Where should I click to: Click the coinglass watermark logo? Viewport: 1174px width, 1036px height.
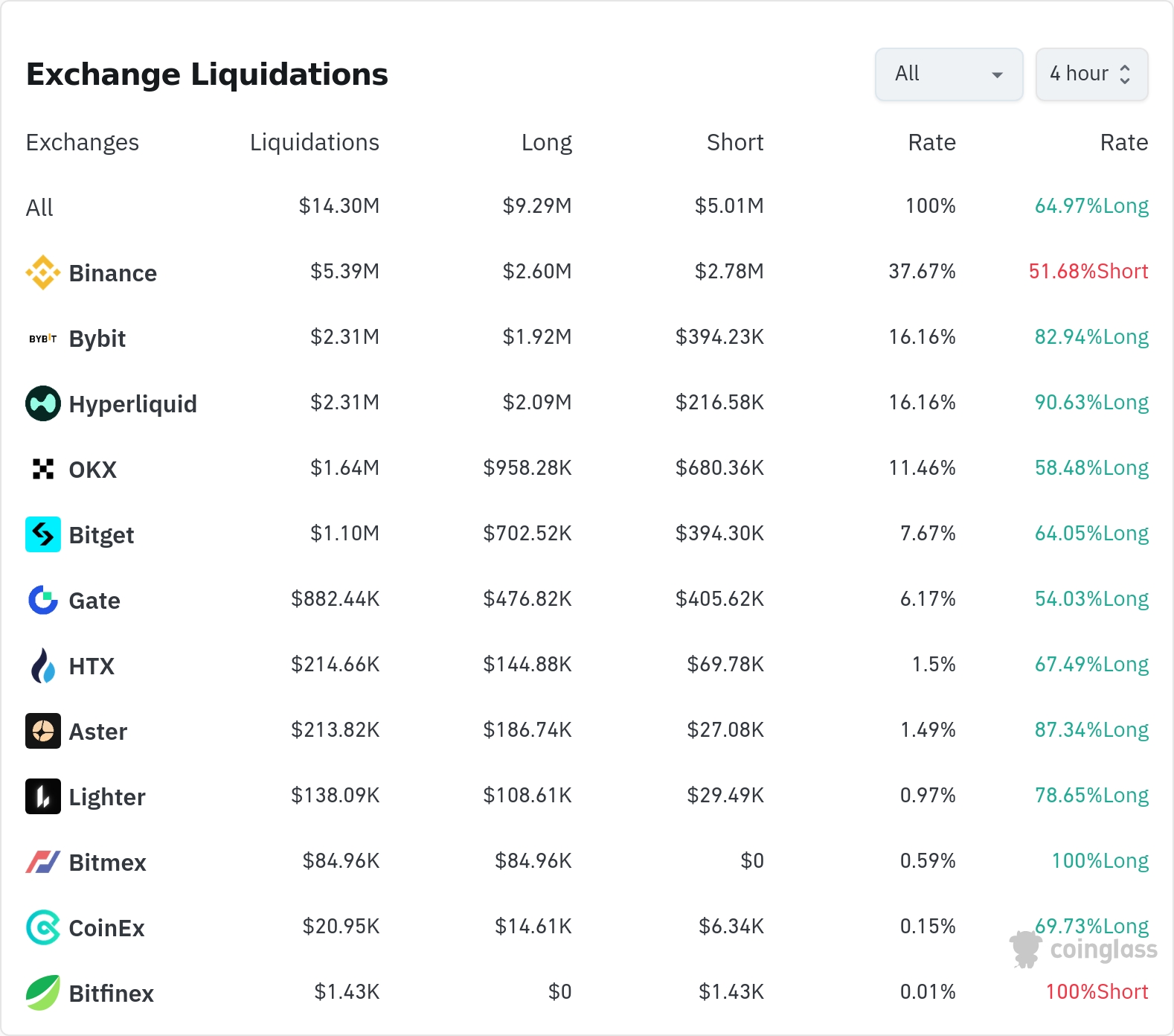pos(1084,950)
